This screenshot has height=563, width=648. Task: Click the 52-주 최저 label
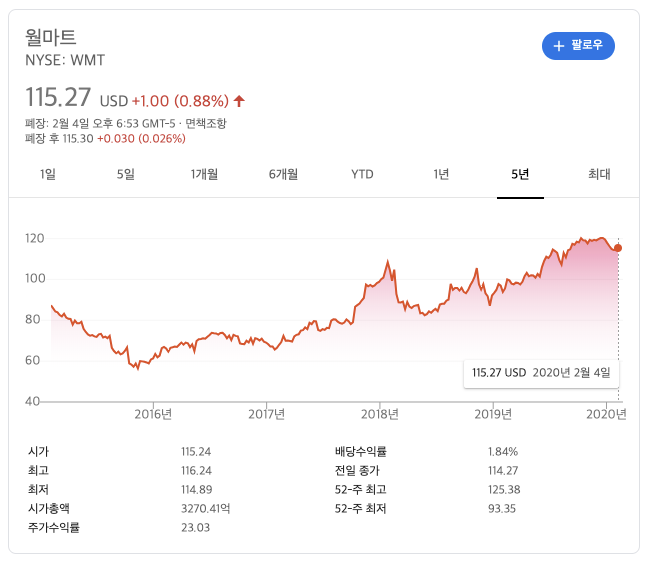[360, 508]
